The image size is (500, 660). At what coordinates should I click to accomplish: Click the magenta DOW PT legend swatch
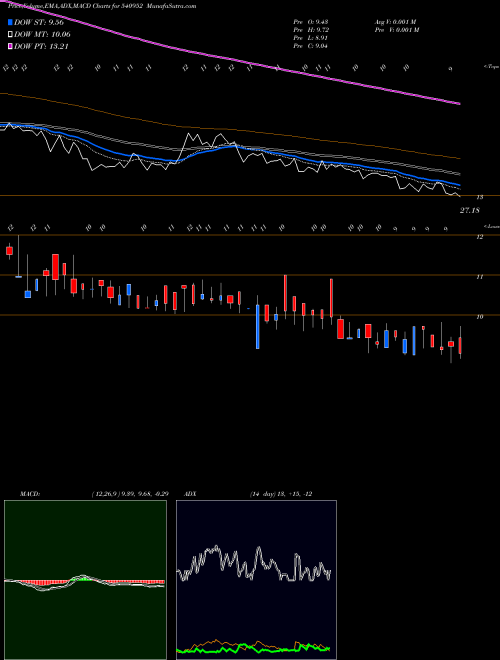point(10,46)
